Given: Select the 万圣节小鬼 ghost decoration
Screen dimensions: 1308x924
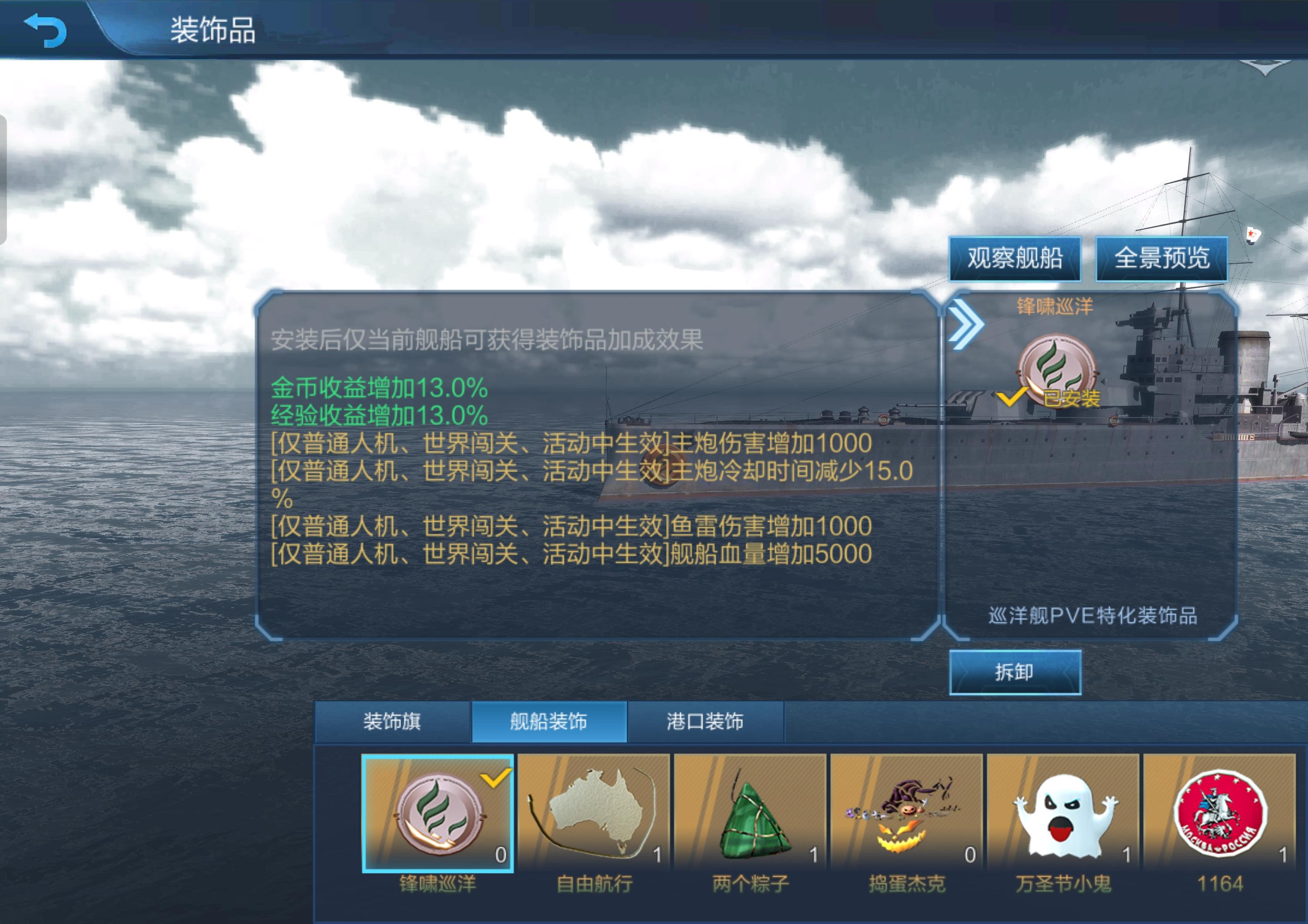Looking at the screenshot, I should 1063,813.
